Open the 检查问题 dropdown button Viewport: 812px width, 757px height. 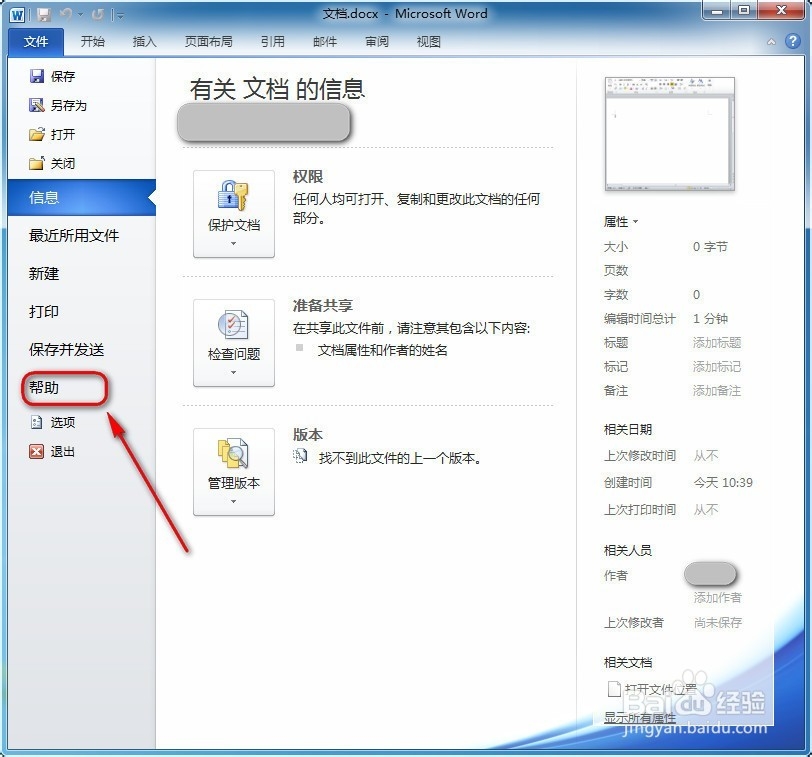[234, 343]
